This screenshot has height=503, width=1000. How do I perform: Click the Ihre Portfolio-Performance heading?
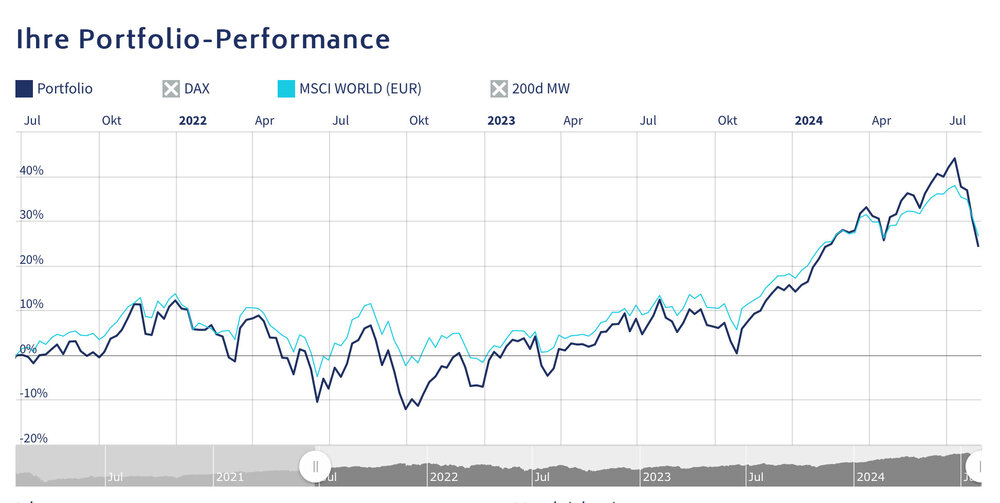203,39
